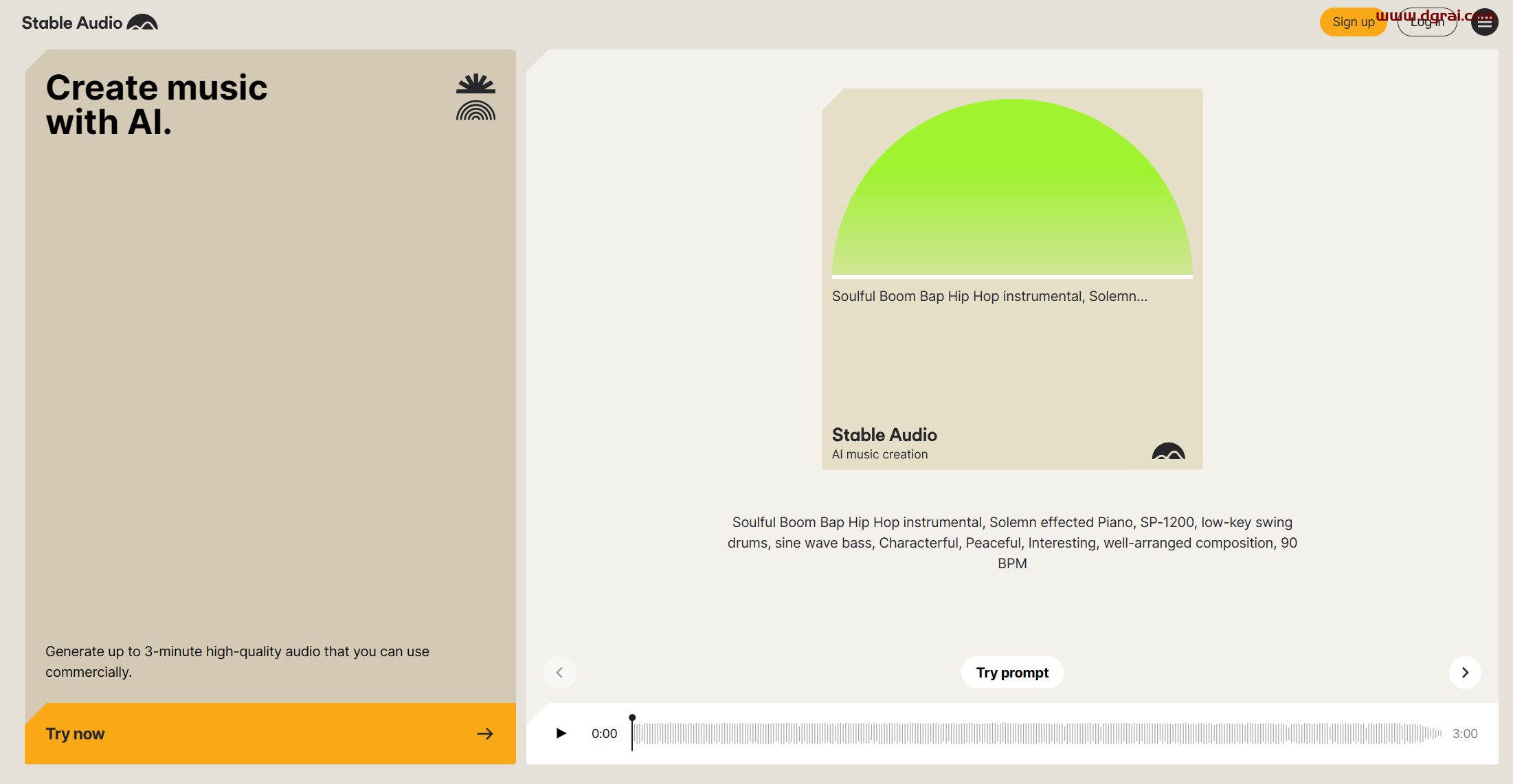Click the Try prompt button

coord(1012,672)
